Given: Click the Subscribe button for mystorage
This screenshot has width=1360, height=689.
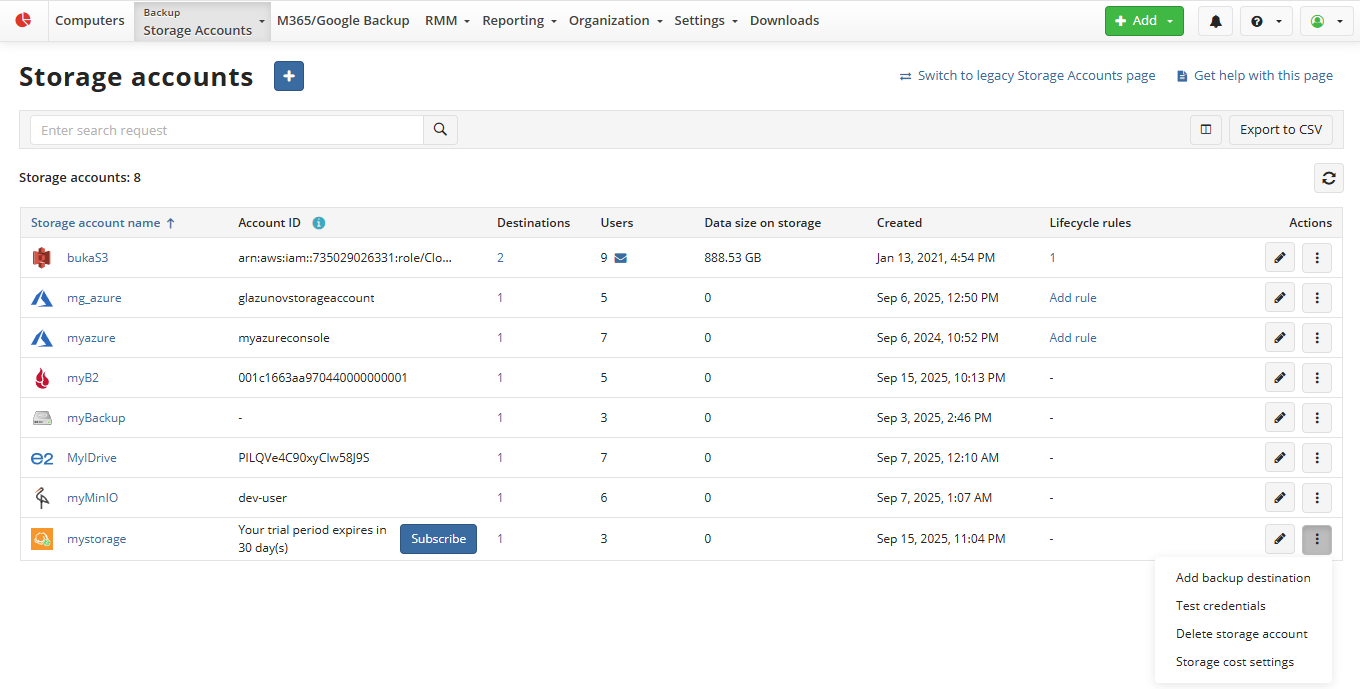Looking at the screenshot, I should pos(438,539).
